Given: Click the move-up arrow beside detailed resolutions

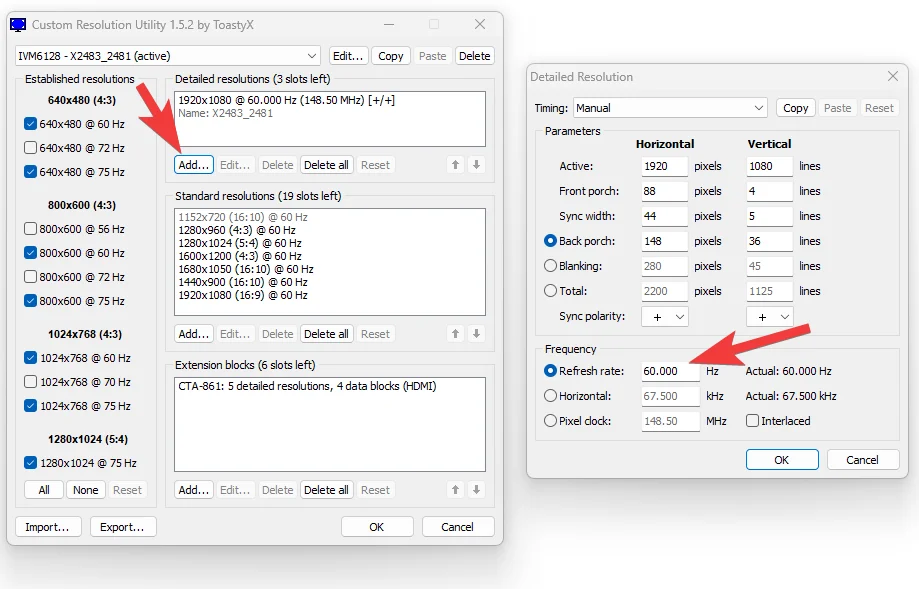Looking at the screenshot, I should click(x=454, y=164).
